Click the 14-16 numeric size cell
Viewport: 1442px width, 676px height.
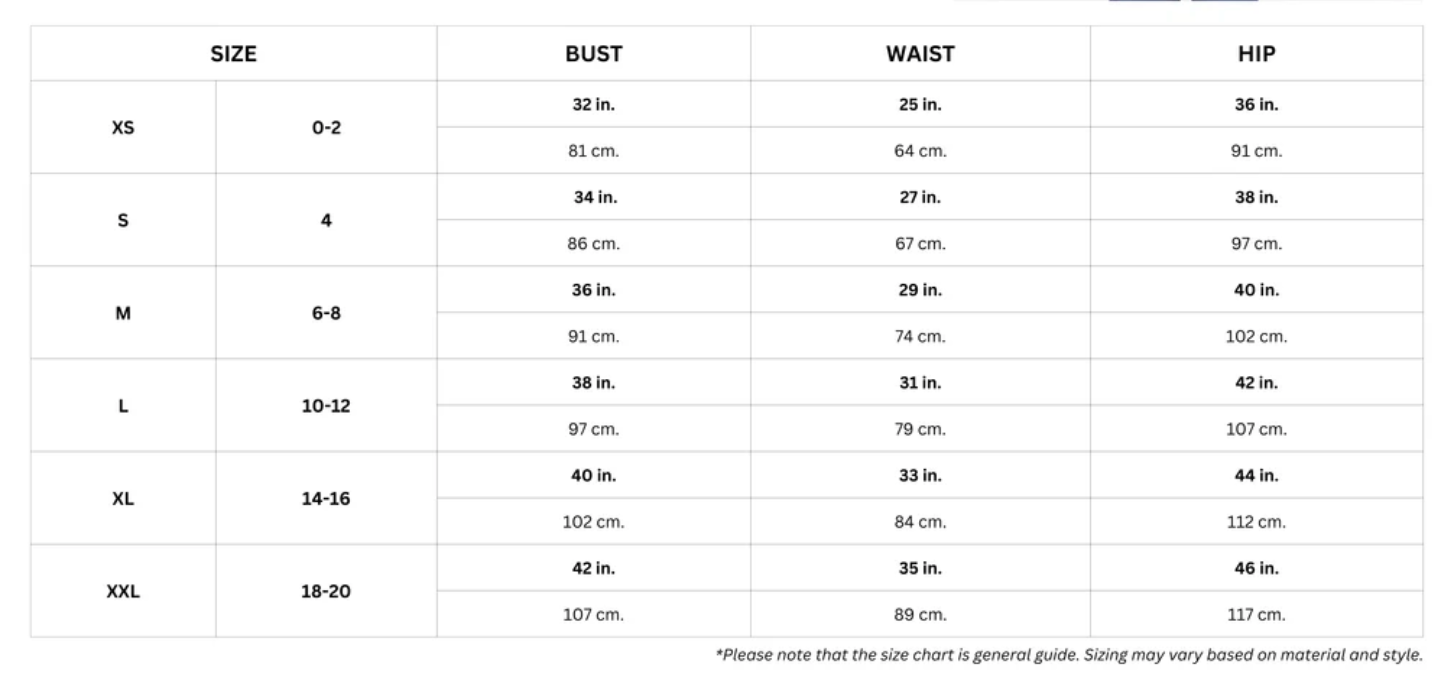[326, 498]
